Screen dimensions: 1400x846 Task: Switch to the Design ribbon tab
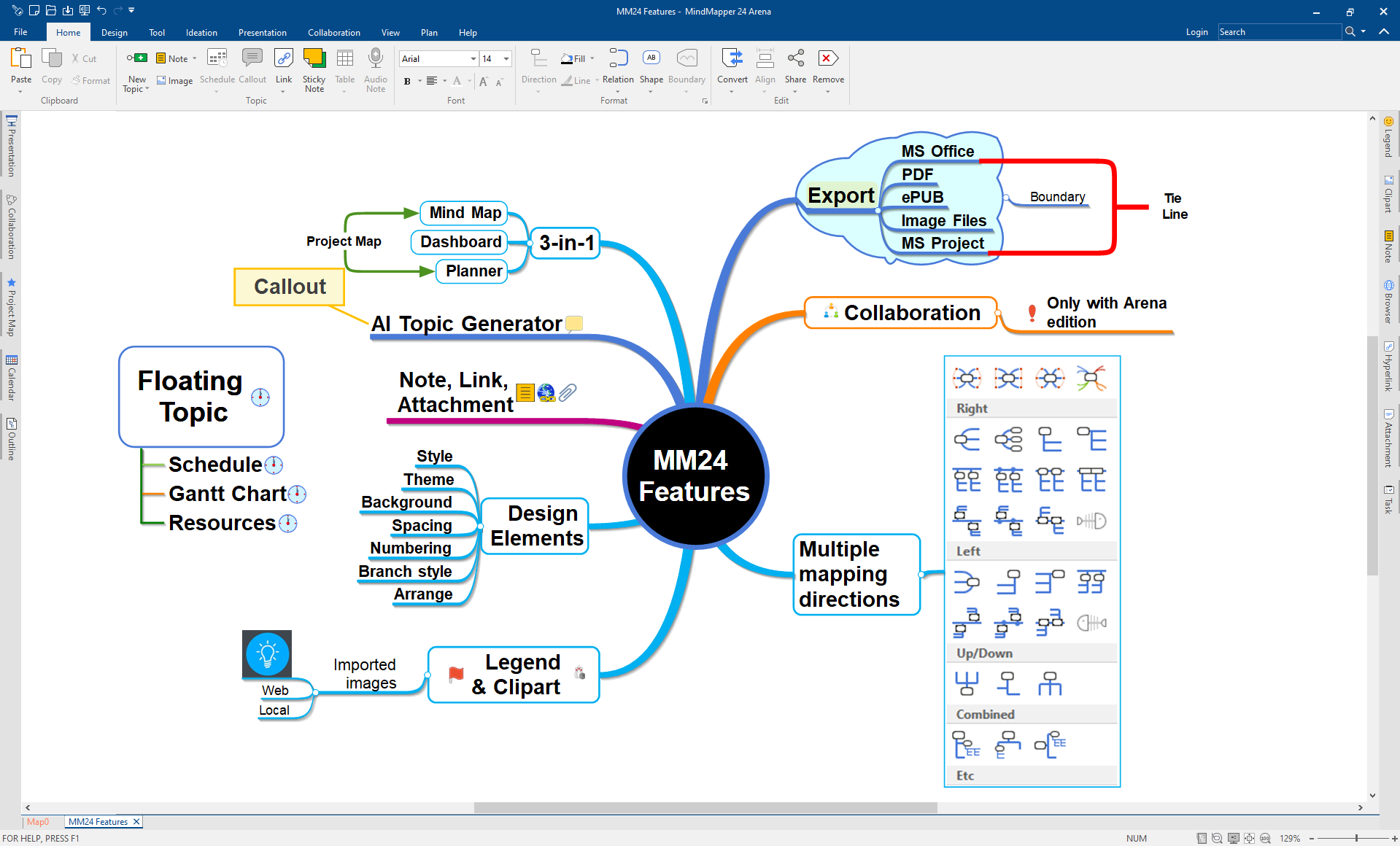(115, 32)
